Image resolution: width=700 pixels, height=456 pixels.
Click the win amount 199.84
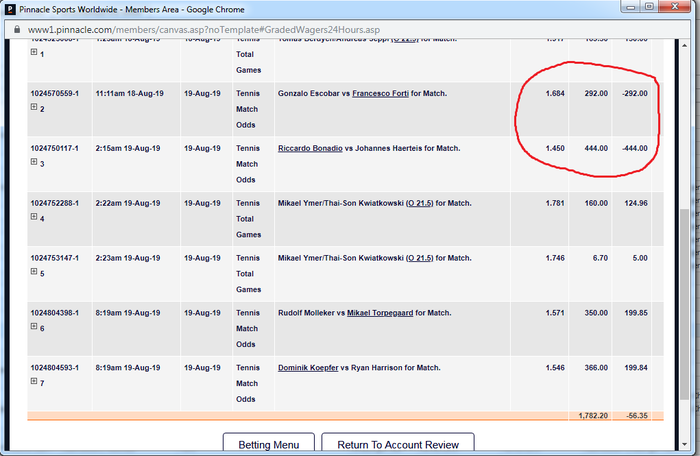pyautogui.click(x=636, y=368)
